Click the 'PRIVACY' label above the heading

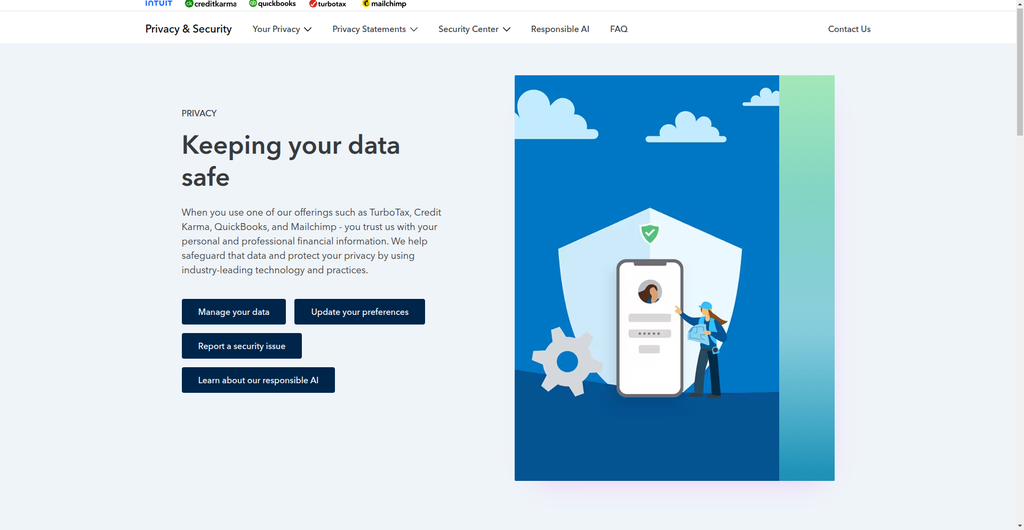click(x=199, y=113)
